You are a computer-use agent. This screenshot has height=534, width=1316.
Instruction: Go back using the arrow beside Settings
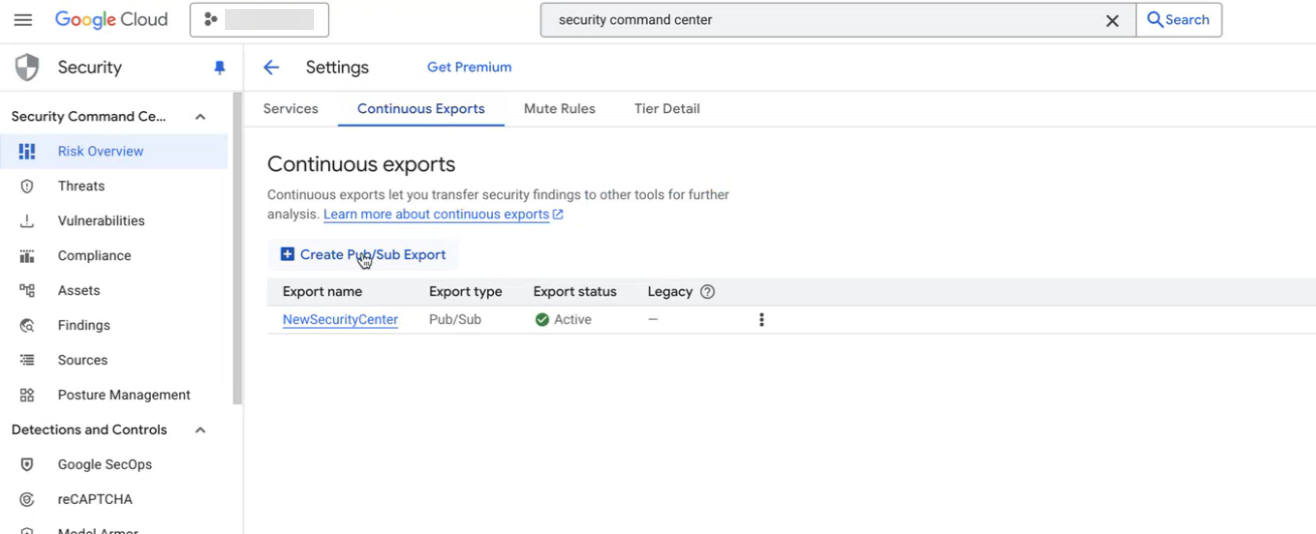pyautogui.click(x=271, y=68)
